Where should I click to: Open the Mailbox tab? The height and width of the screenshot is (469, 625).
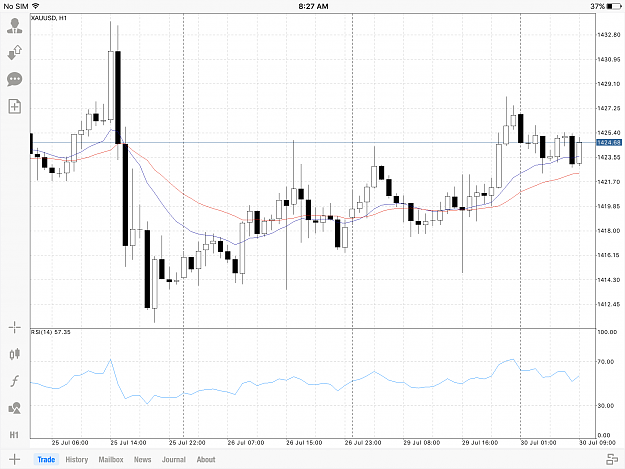[x=111, y=459]
